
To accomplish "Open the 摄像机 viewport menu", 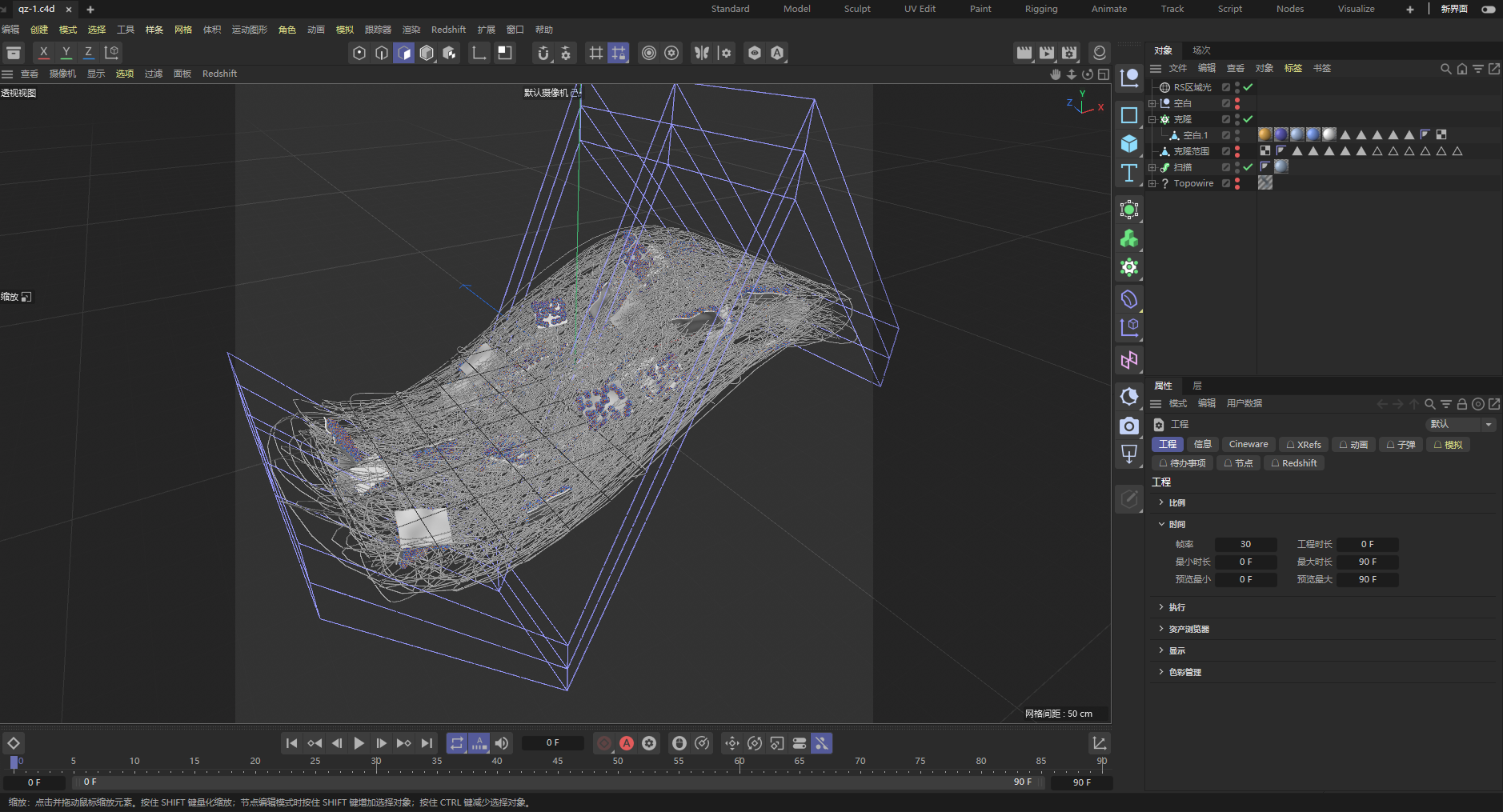I will click(62, 74).
